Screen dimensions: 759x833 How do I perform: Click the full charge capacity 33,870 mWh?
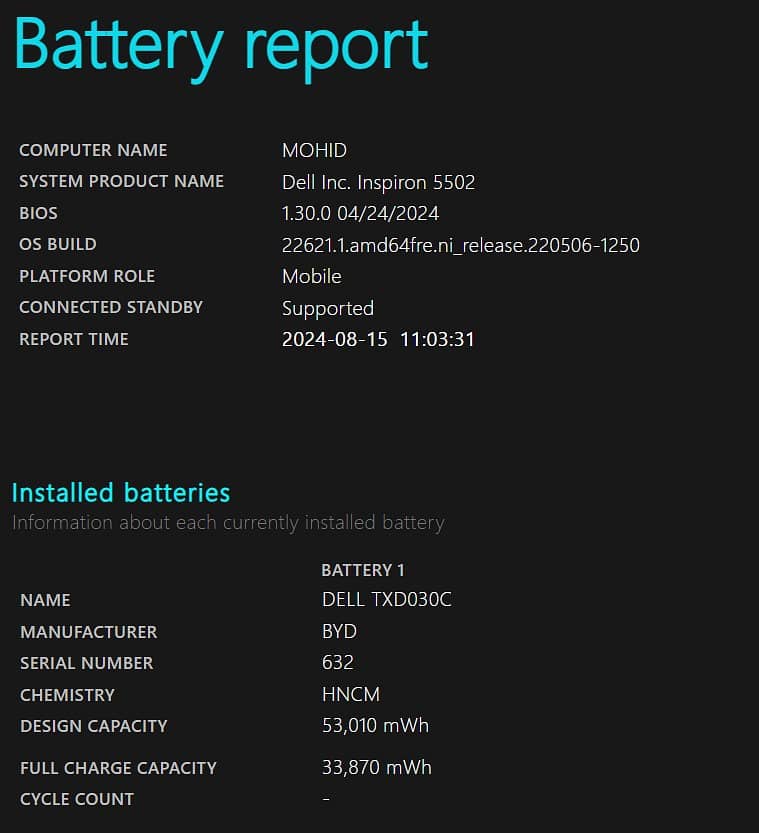376,768
